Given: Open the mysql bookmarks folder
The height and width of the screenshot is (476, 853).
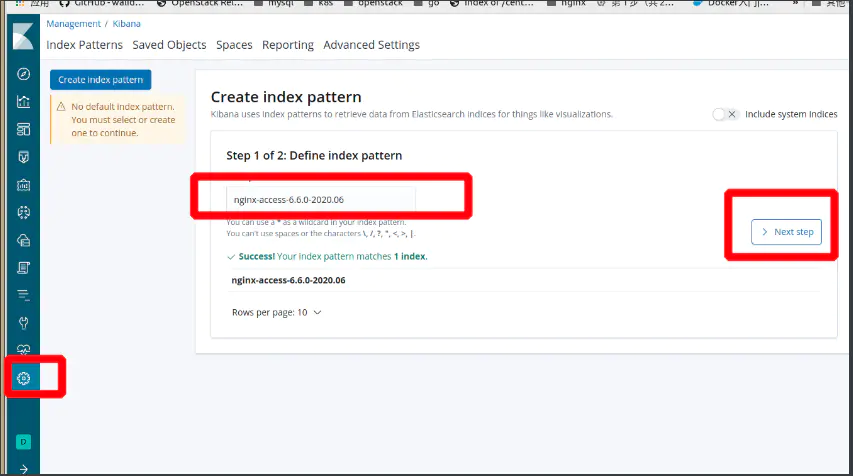Looking at the screenshot, I should tap(274, 3).
